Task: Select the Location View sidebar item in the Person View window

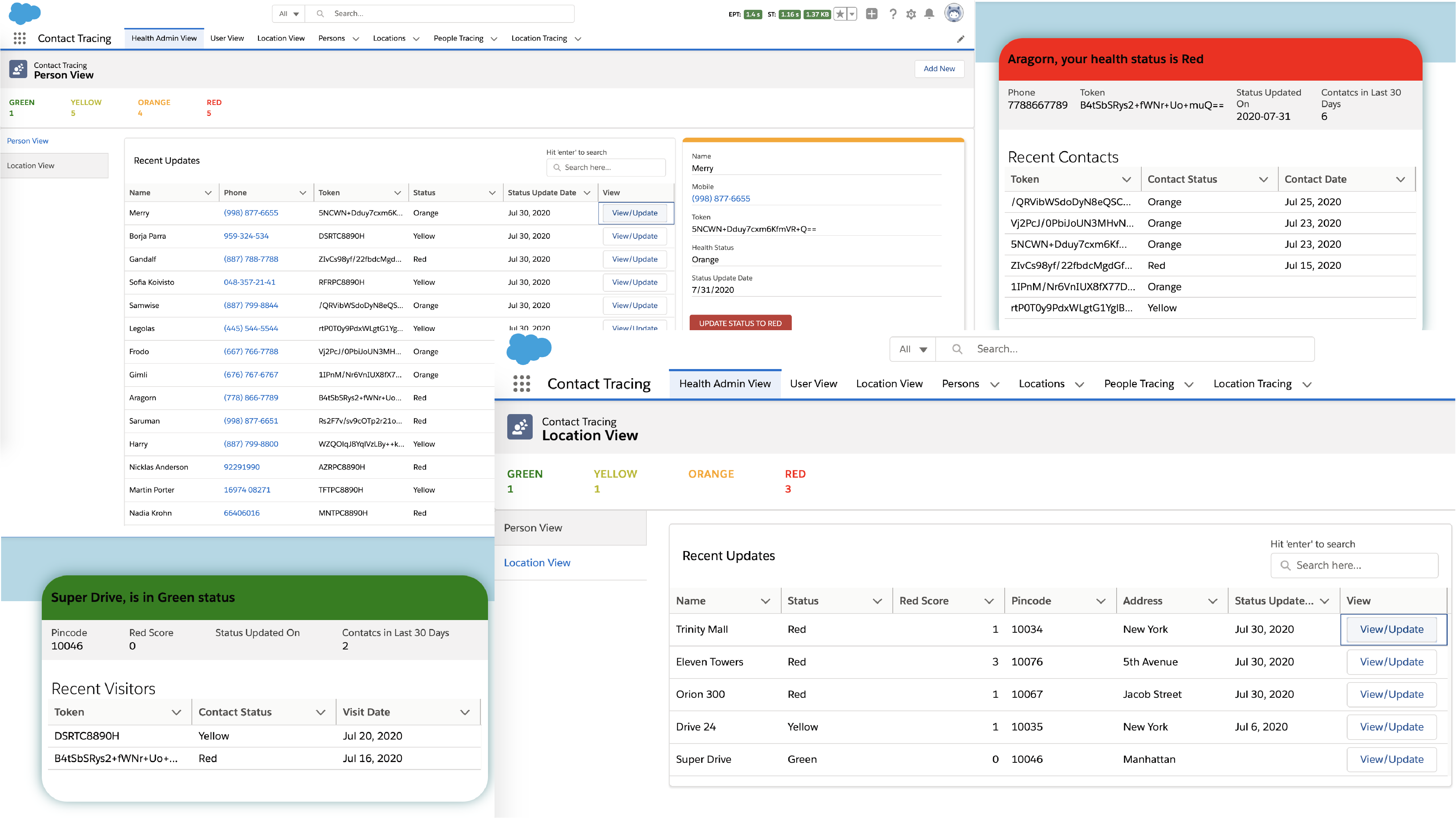Action: 54,166
